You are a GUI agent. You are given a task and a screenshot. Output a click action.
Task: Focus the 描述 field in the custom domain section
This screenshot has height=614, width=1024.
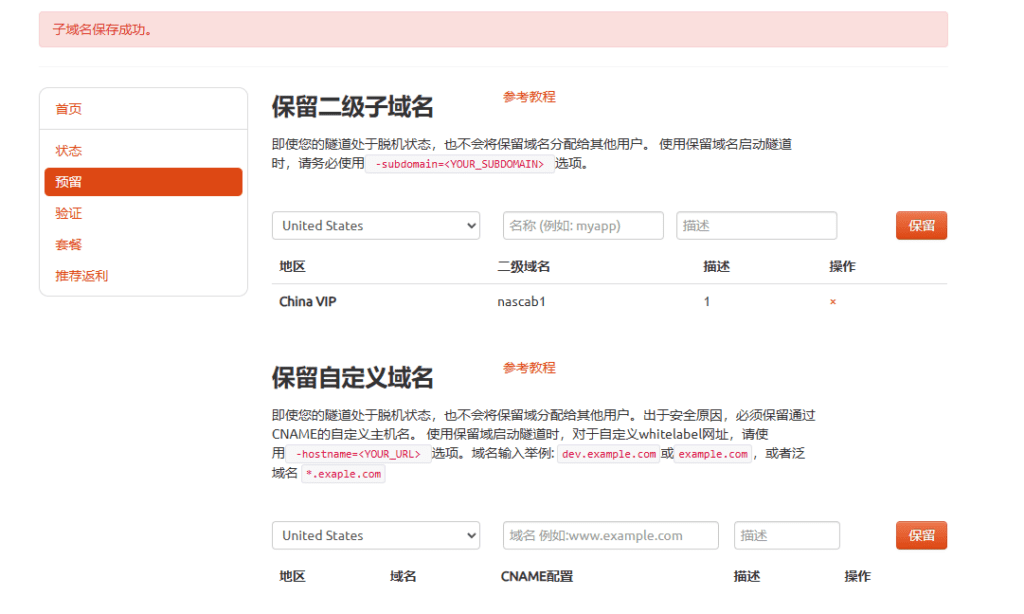coord(786,536)
